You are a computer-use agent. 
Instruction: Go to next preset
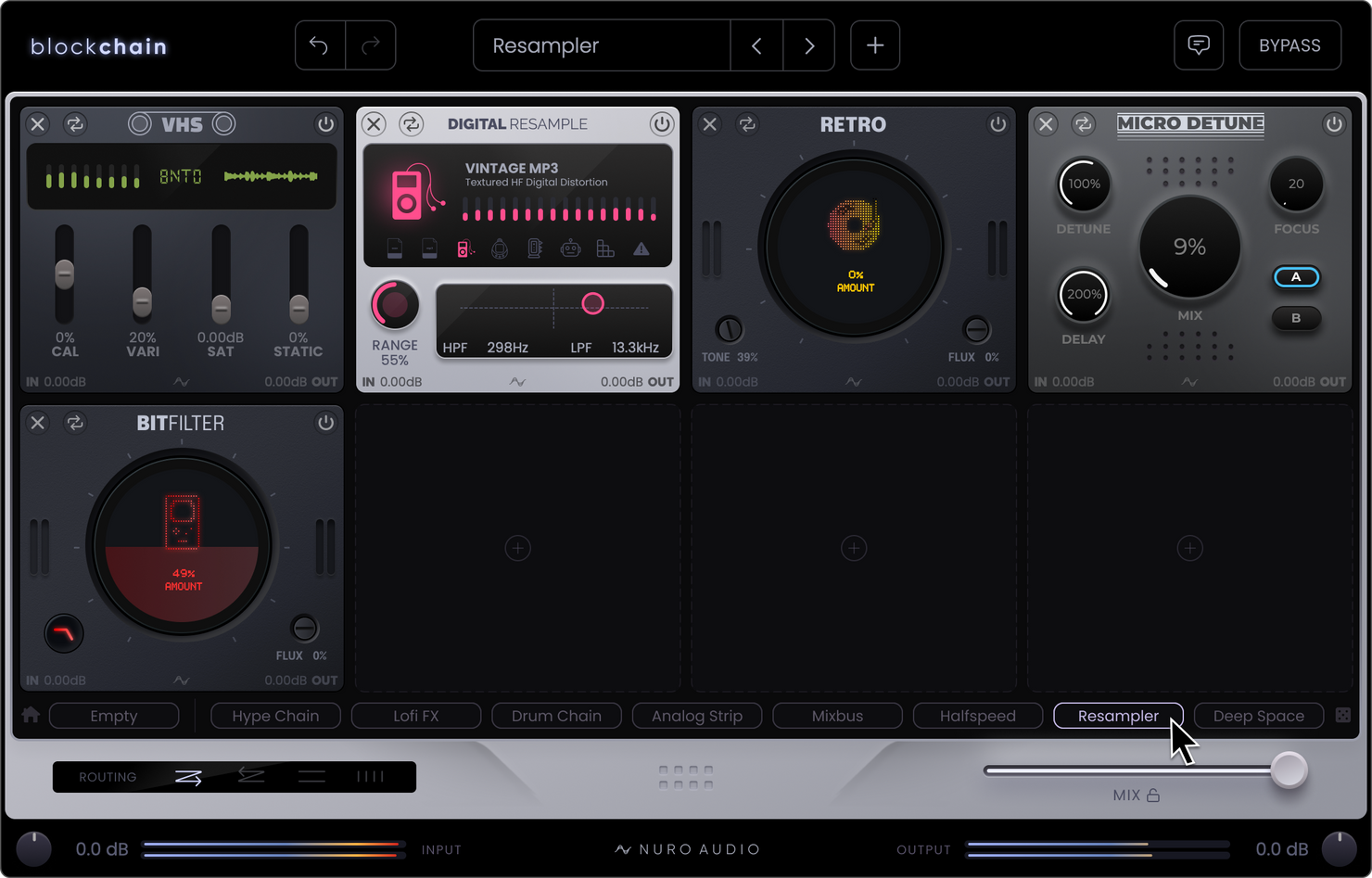pos(809,45)
